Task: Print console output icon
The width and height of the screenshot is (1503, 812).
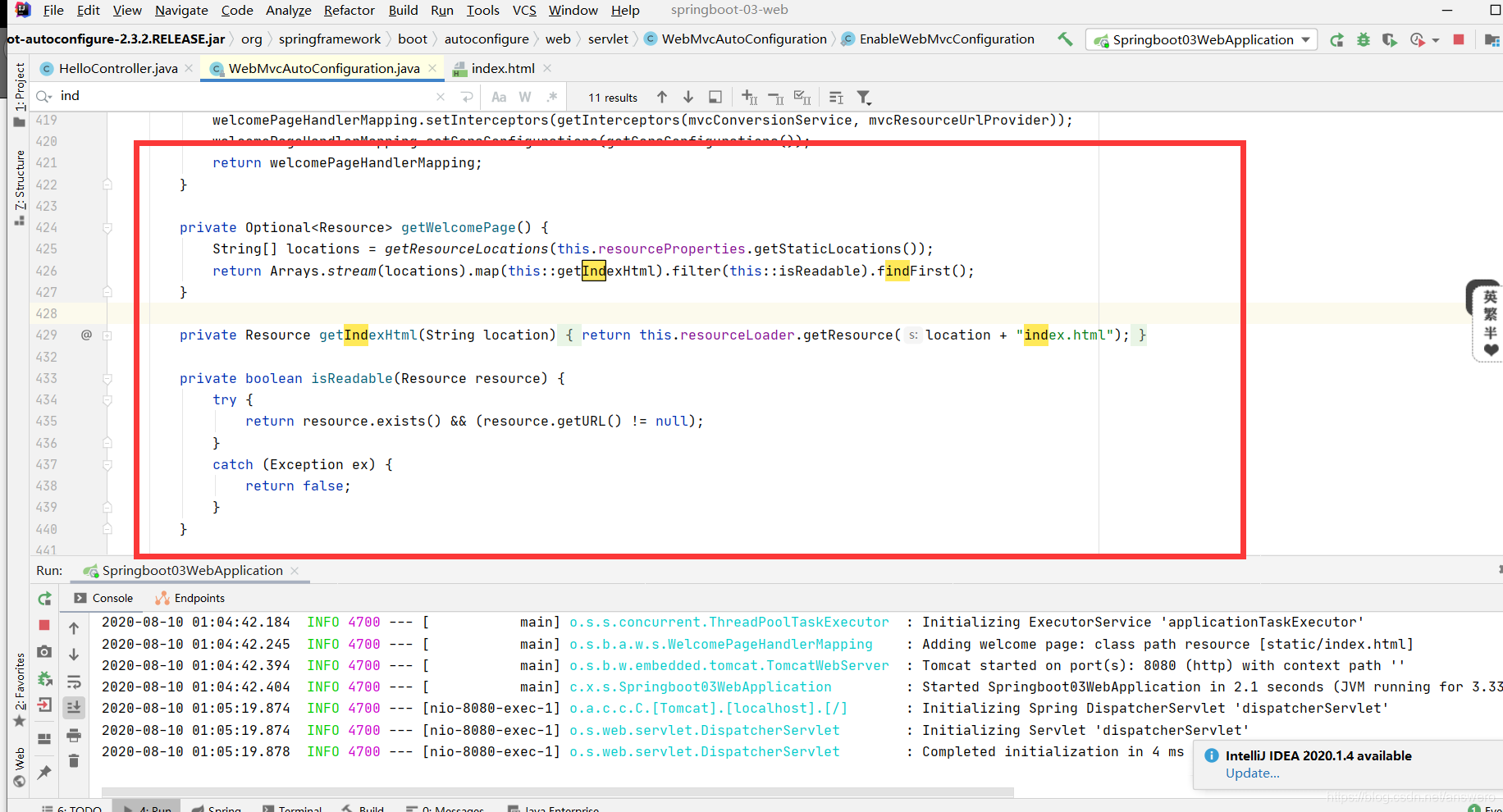Action: click(74, 735)
